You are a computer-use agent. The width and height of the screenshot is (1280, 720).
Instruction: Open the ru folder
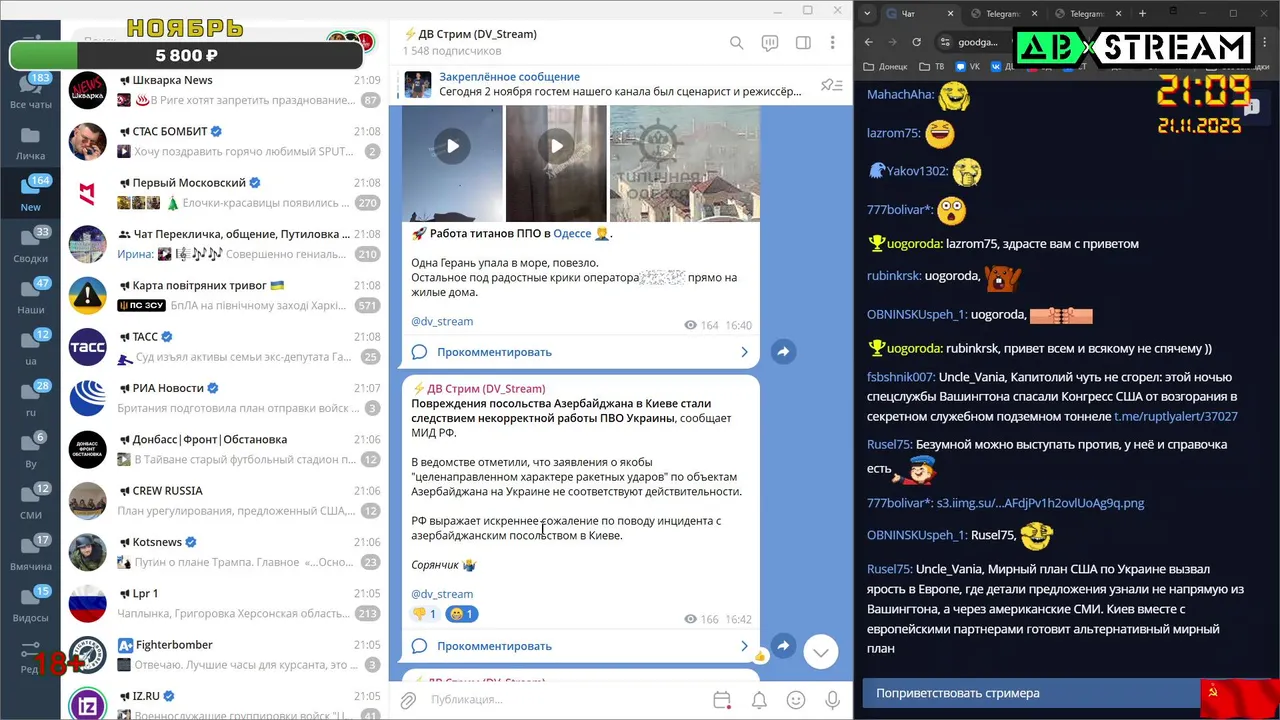(x=31, y=399)
